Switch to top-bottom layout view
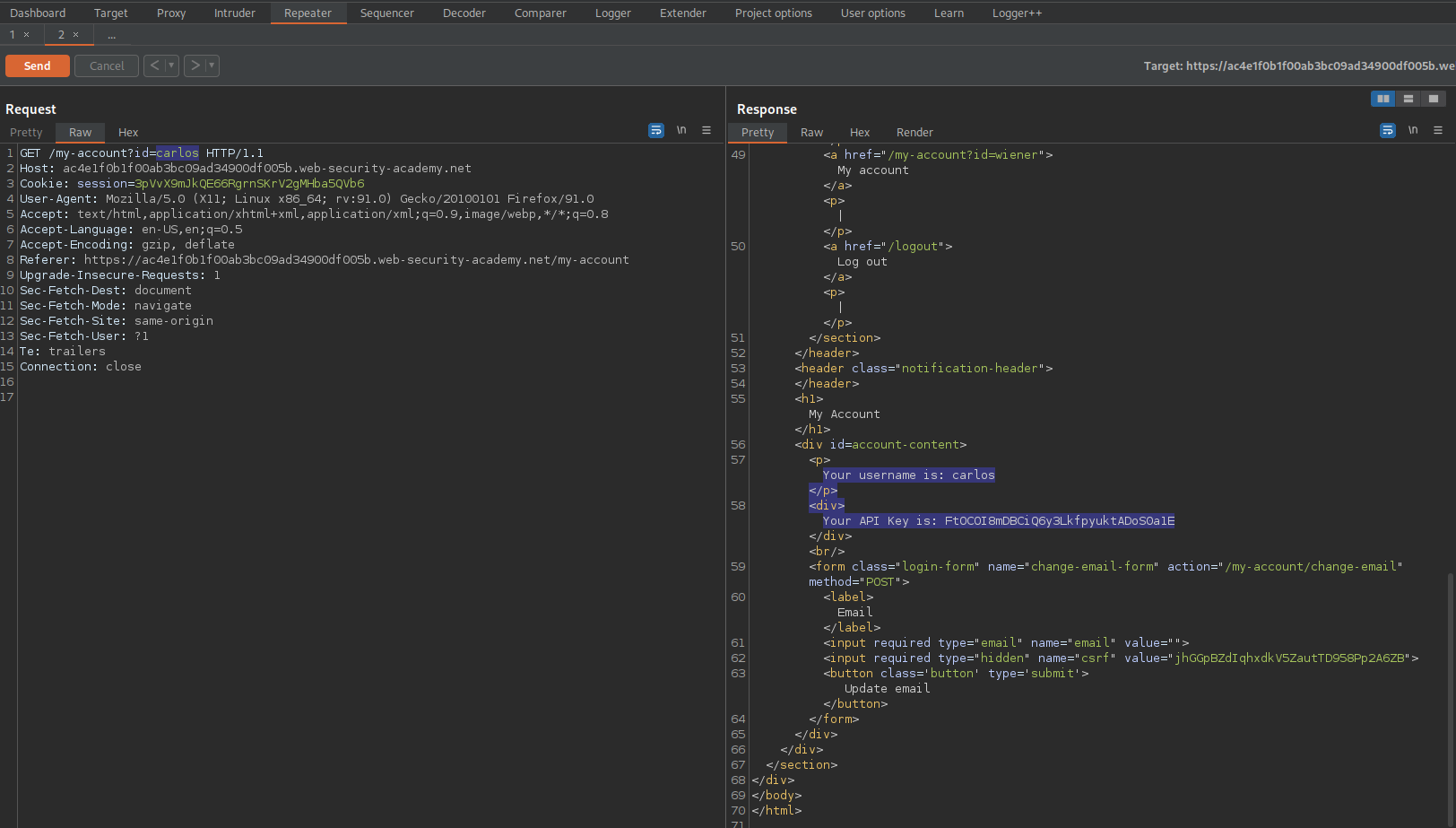 tap(1408, 99)
